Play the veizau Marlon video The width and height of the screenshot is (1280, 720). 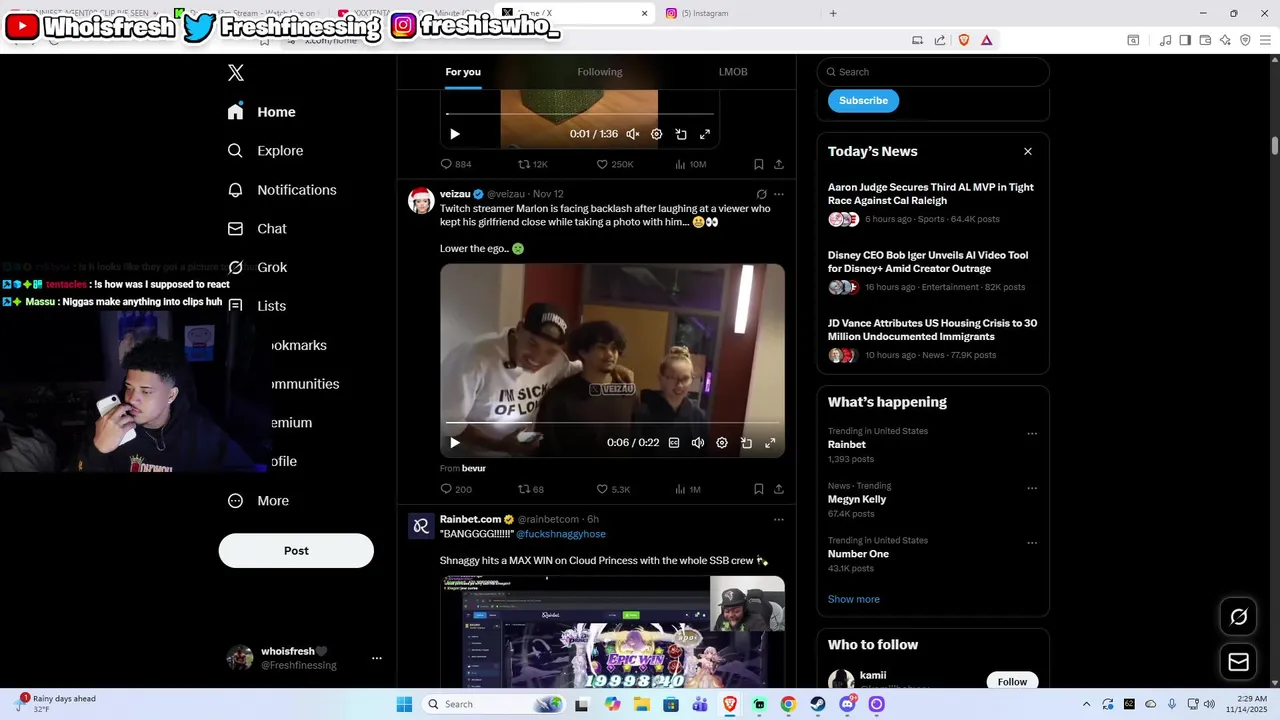pos(455,442)
